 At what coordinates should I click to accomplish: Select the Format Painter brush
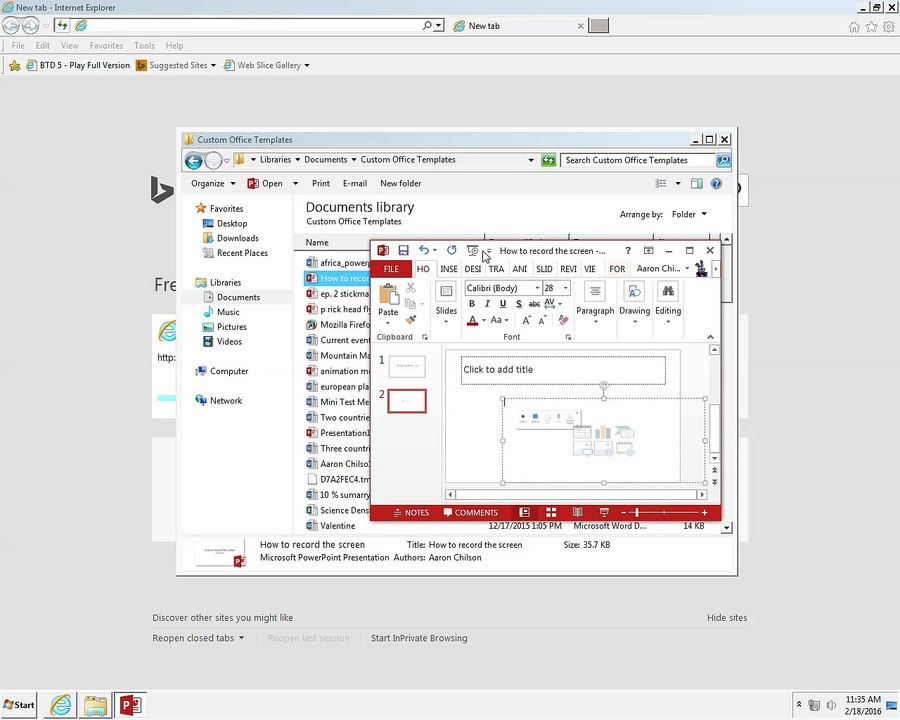click(x=410, y=320)
